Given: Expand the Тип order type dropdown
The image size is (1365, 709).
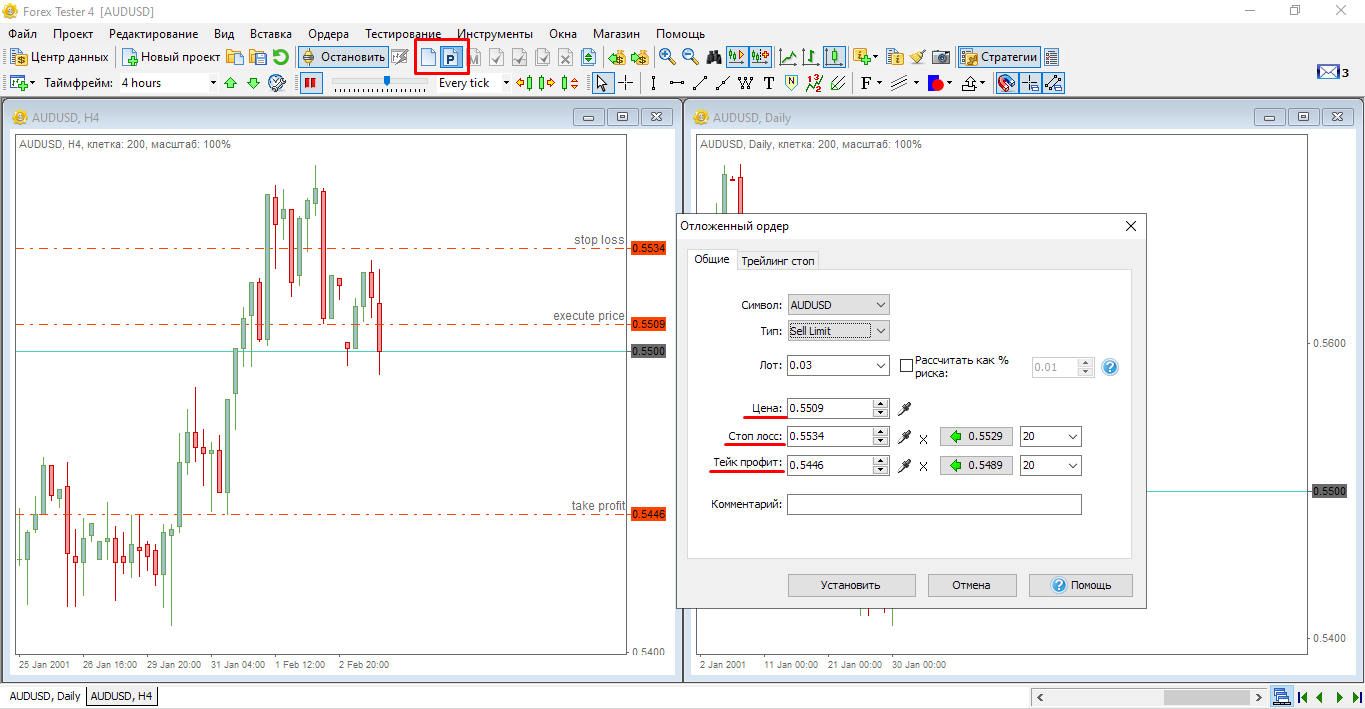Looking at the screenshot, I should coord(880,331).
